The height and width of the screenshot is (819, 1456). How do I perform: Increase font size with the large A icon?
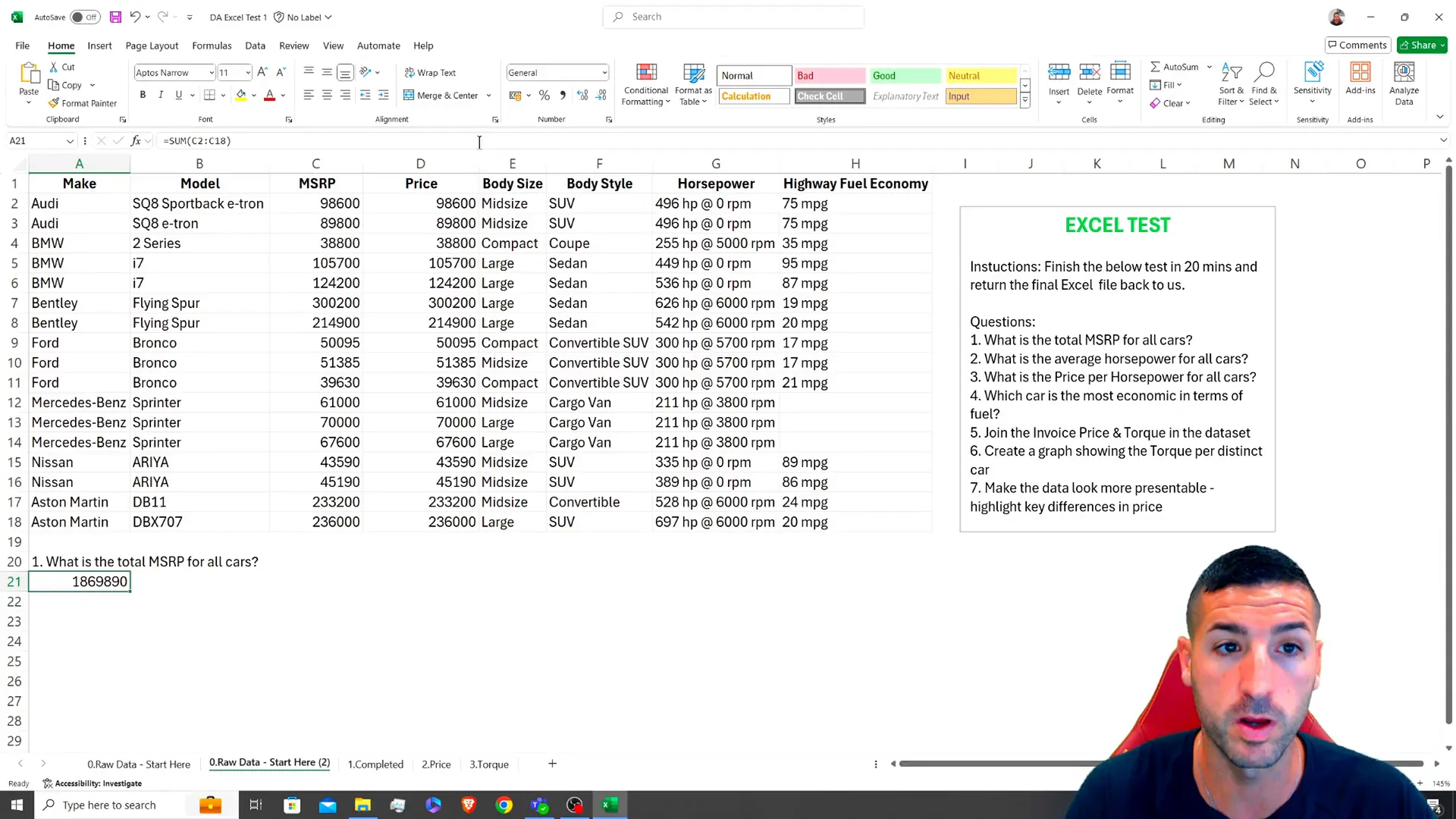tap(262, 72)
